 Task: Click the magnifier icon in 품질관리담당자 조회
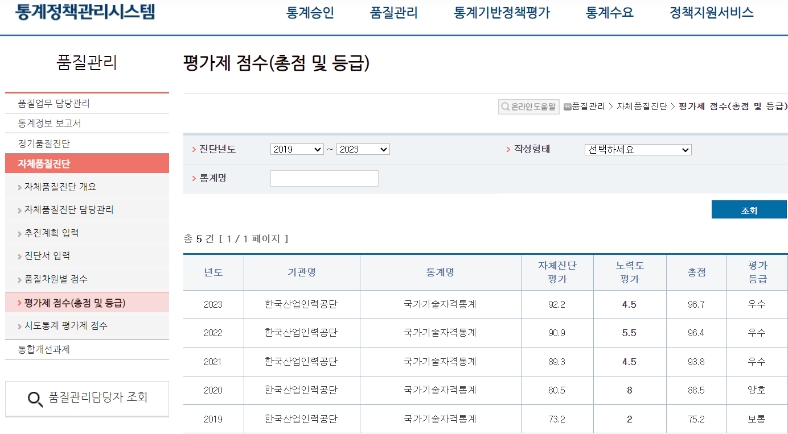click(x=35, y=399)
